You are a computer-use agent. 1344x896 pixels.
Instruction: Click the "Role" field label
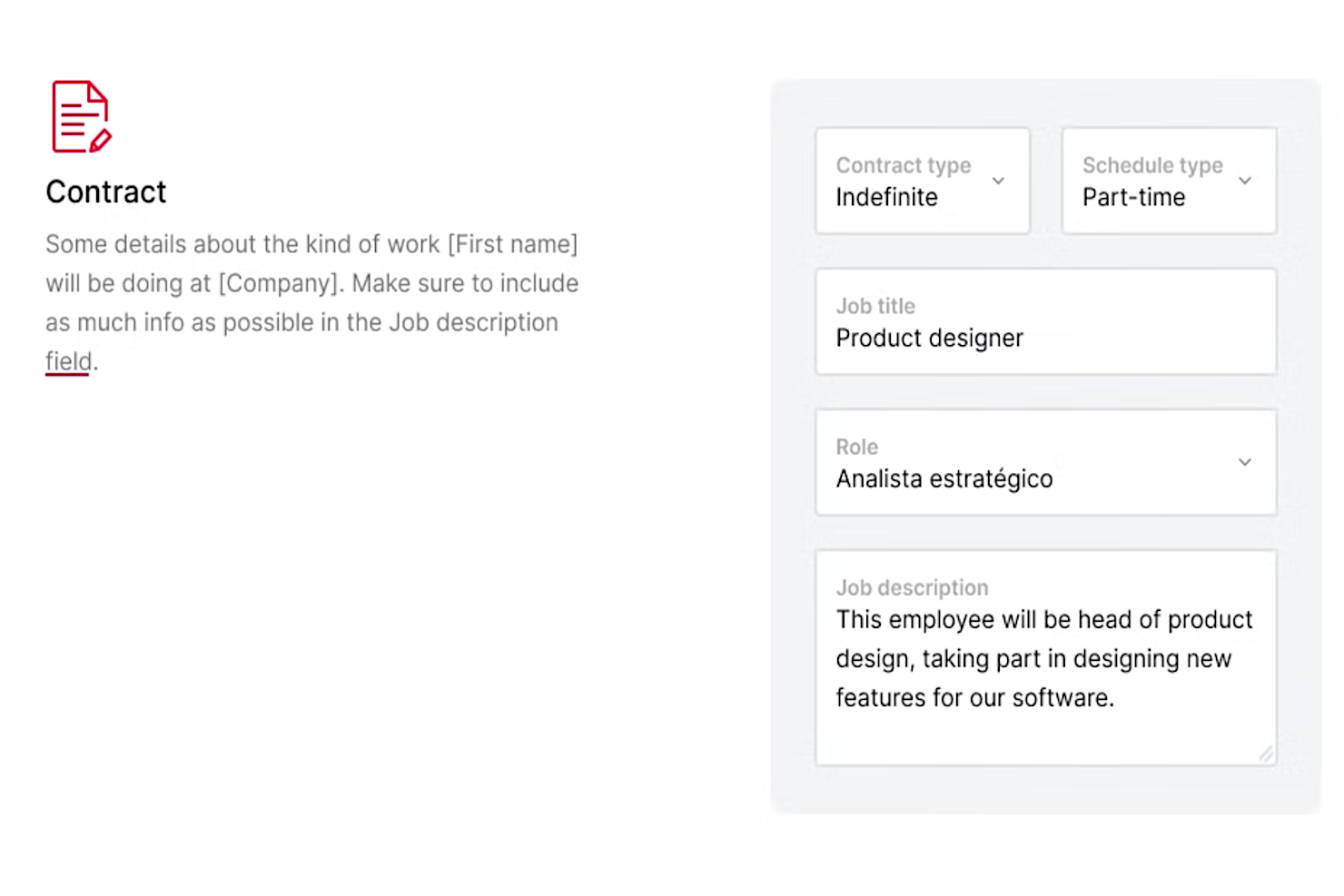[856, 447]
